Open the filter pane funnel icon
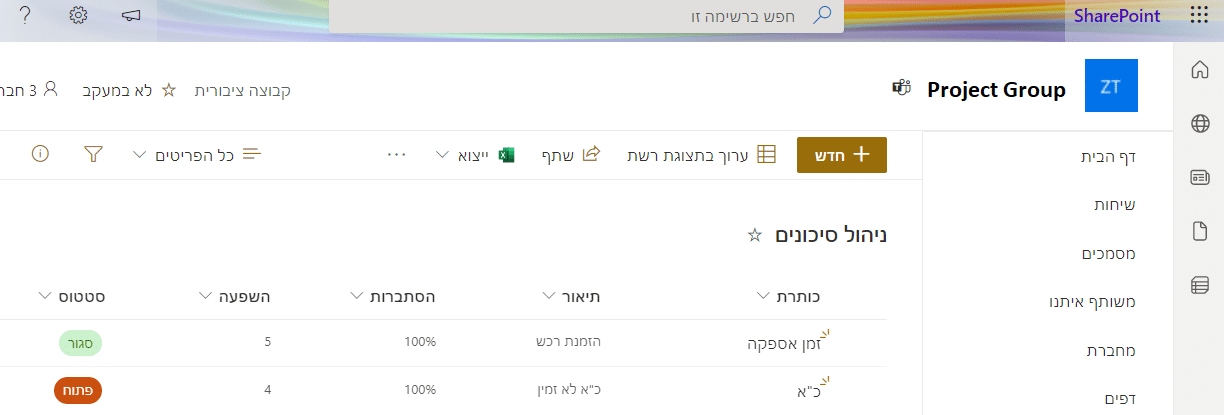 [94, 154]
